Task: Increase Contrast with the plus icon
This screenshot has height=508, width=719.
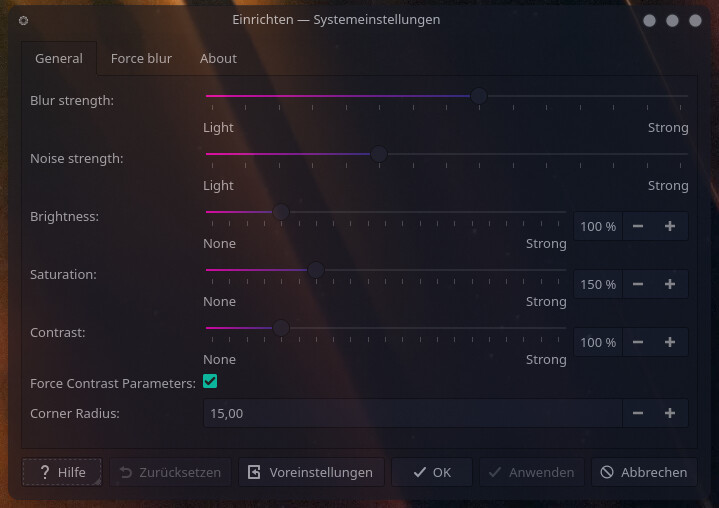Action: (x=670, y=342)
